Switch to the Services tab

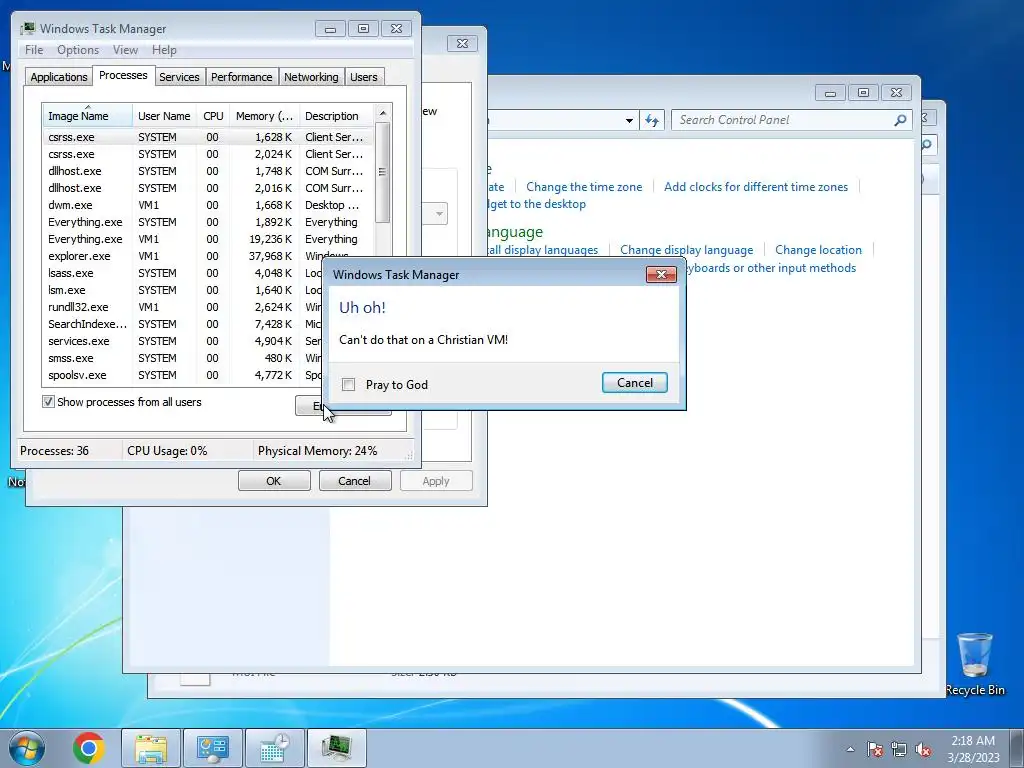(179, 77)
